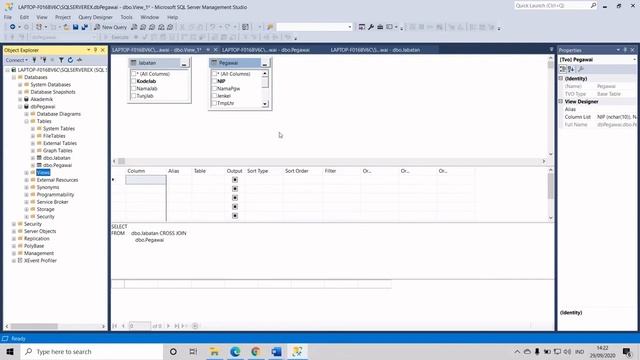Open Word from the taskbar
This screenshot has width=640, height=360.
pos(276,351)
